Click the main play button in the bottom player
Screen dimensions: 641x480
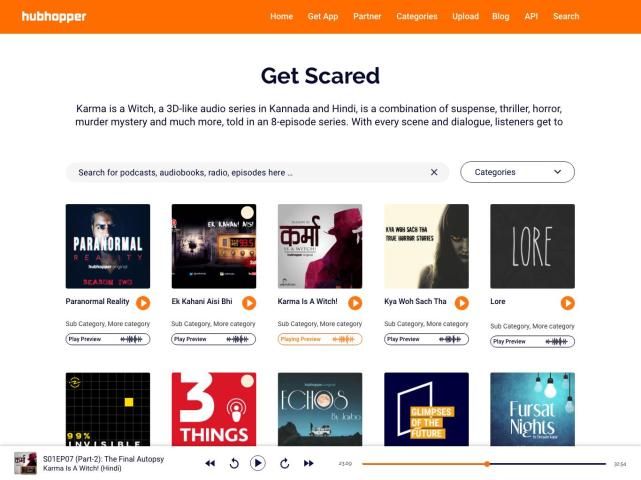click(x=258, y=463)
